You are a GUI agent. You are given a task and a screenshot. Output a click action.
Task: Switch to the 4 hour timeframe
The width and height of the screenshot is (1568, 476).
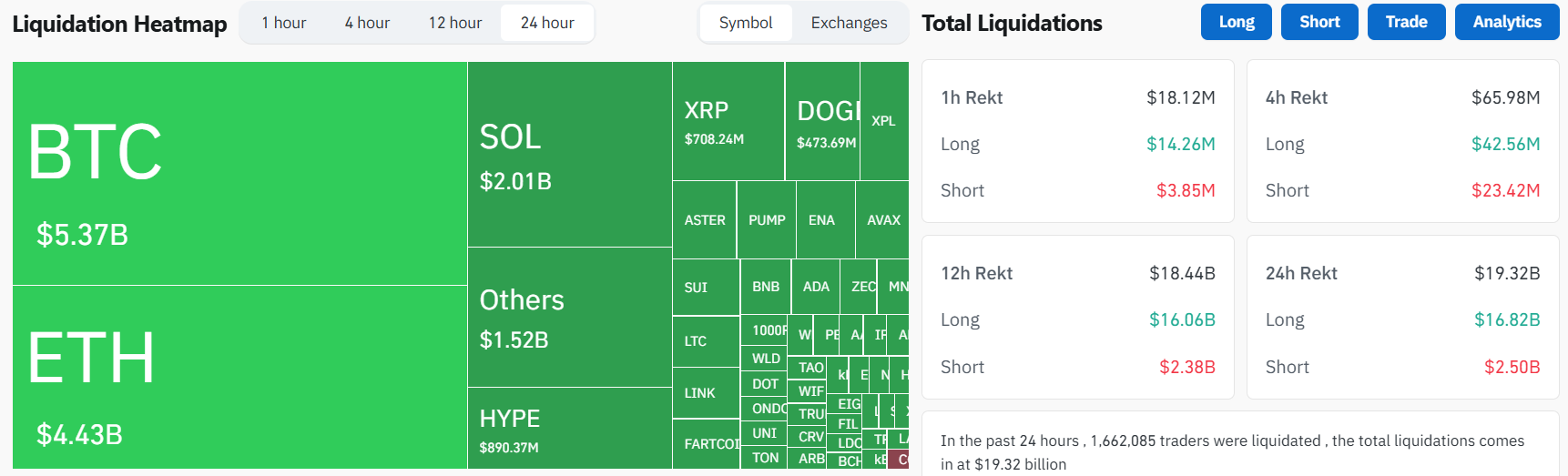(367, 23)
